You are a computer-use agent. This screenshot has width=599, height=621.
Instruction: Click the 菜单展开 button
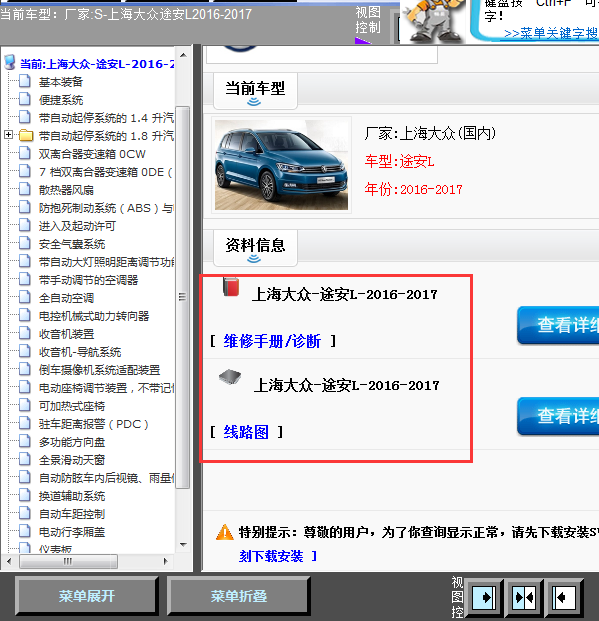87,596
